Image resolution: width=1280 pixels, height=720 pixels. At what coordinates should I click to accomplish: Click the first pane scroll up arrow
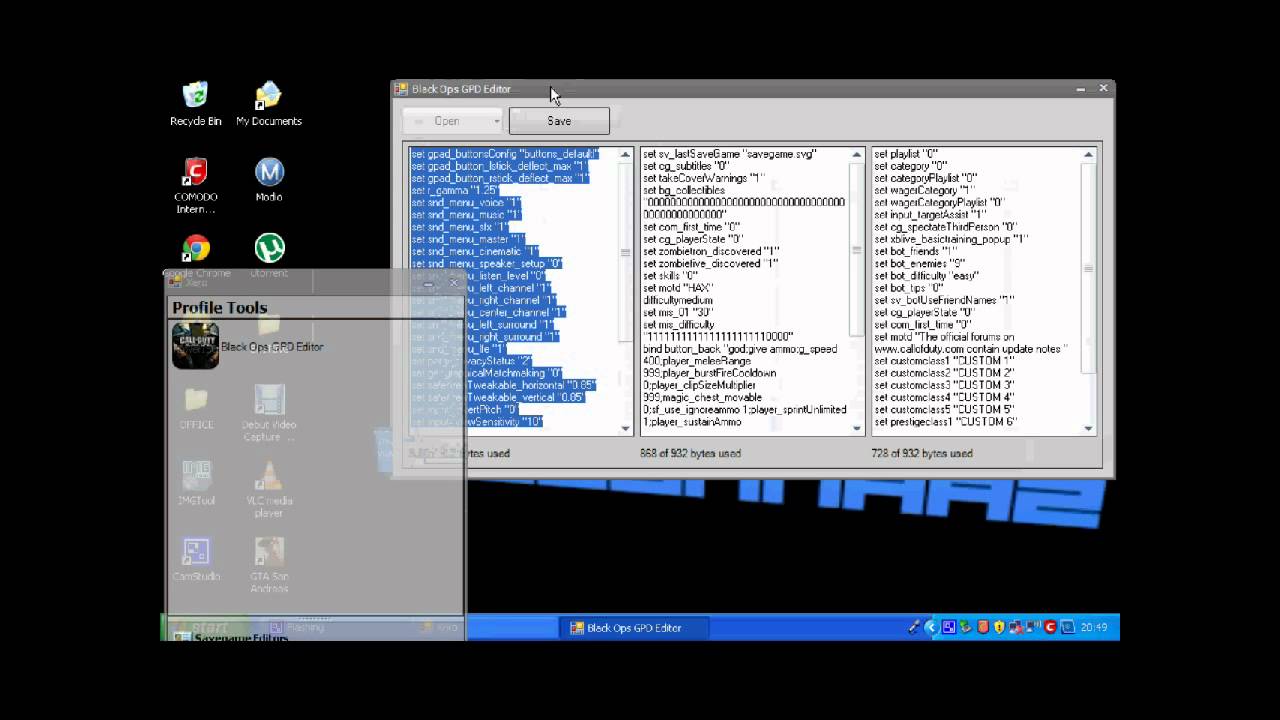click(x=627, y=155)
